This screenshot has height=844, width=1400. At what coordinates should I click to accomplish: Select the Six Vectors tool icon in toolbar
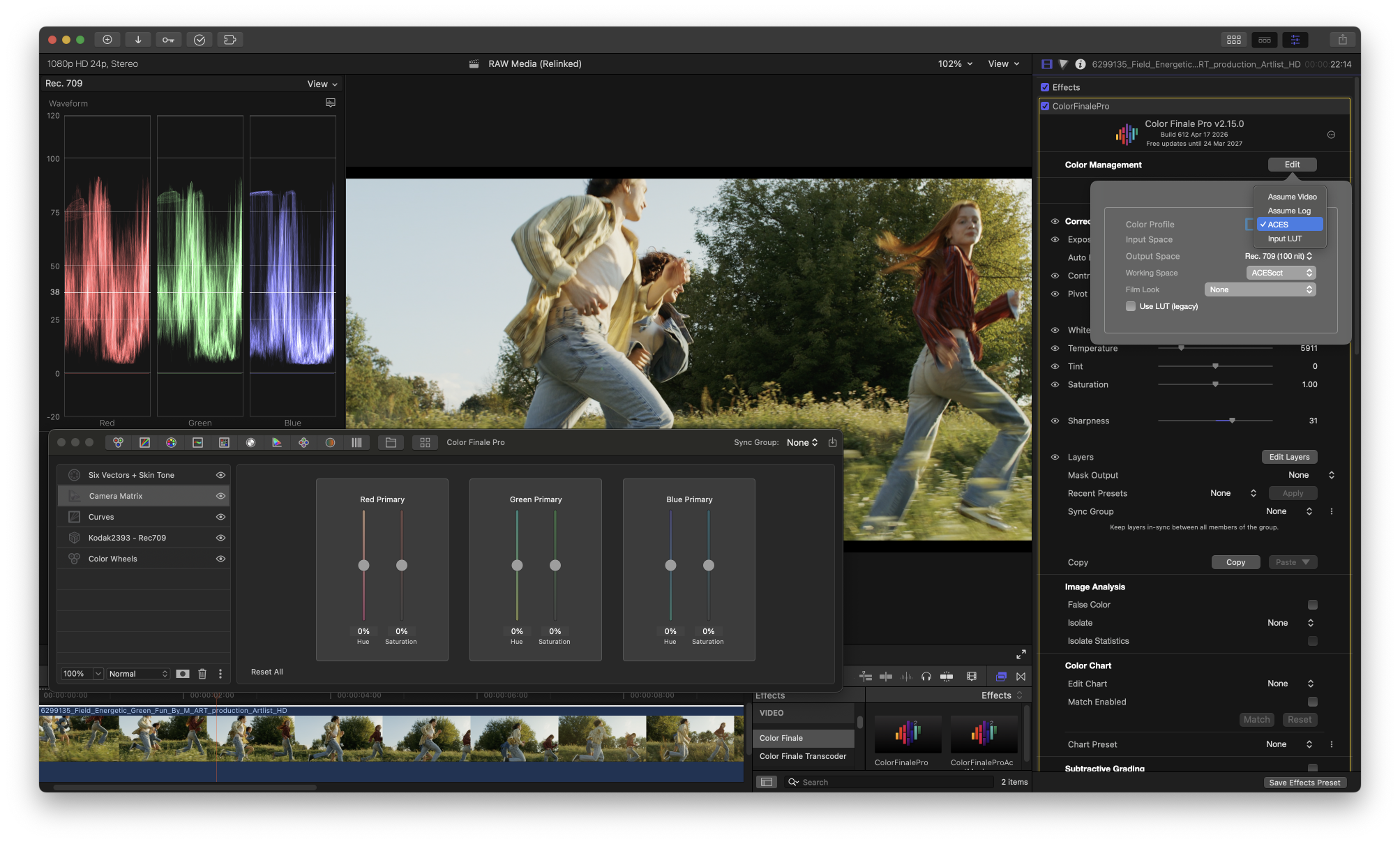(171, 442)
